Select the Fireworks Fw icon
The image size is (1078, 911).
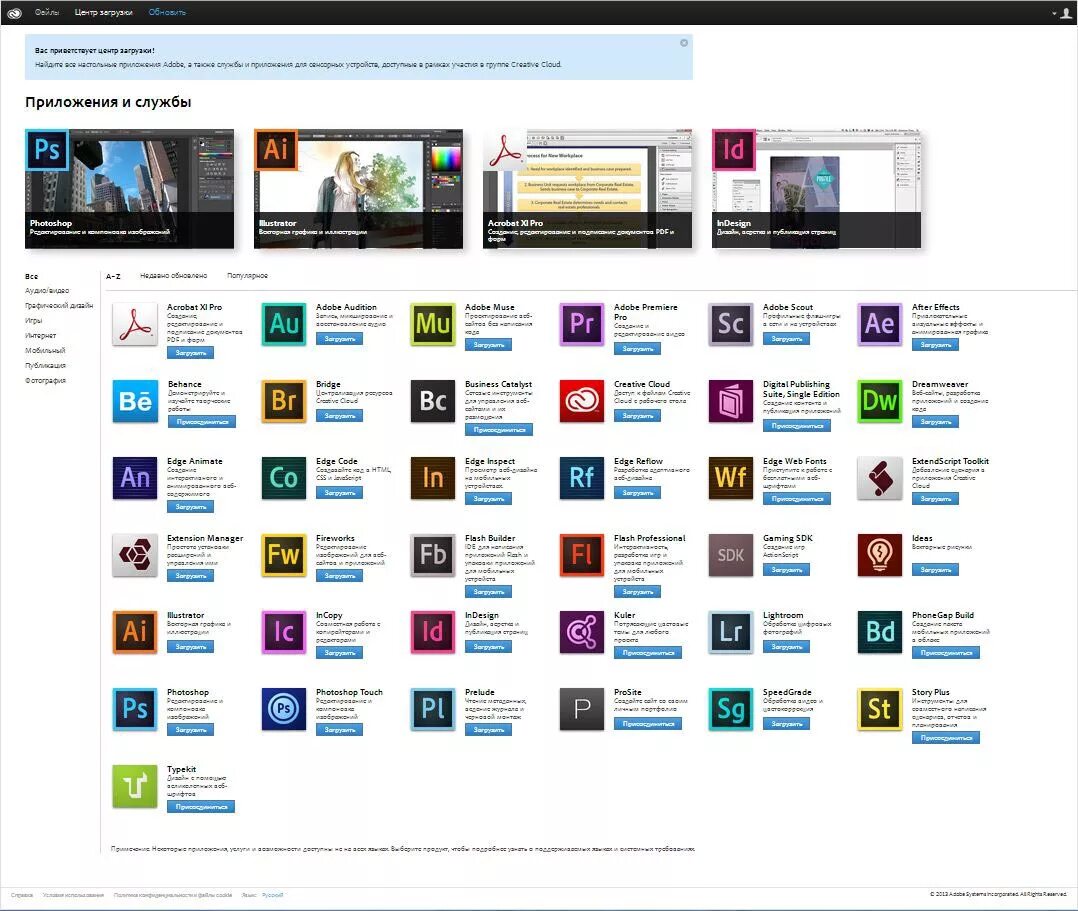tap(284, 555)
